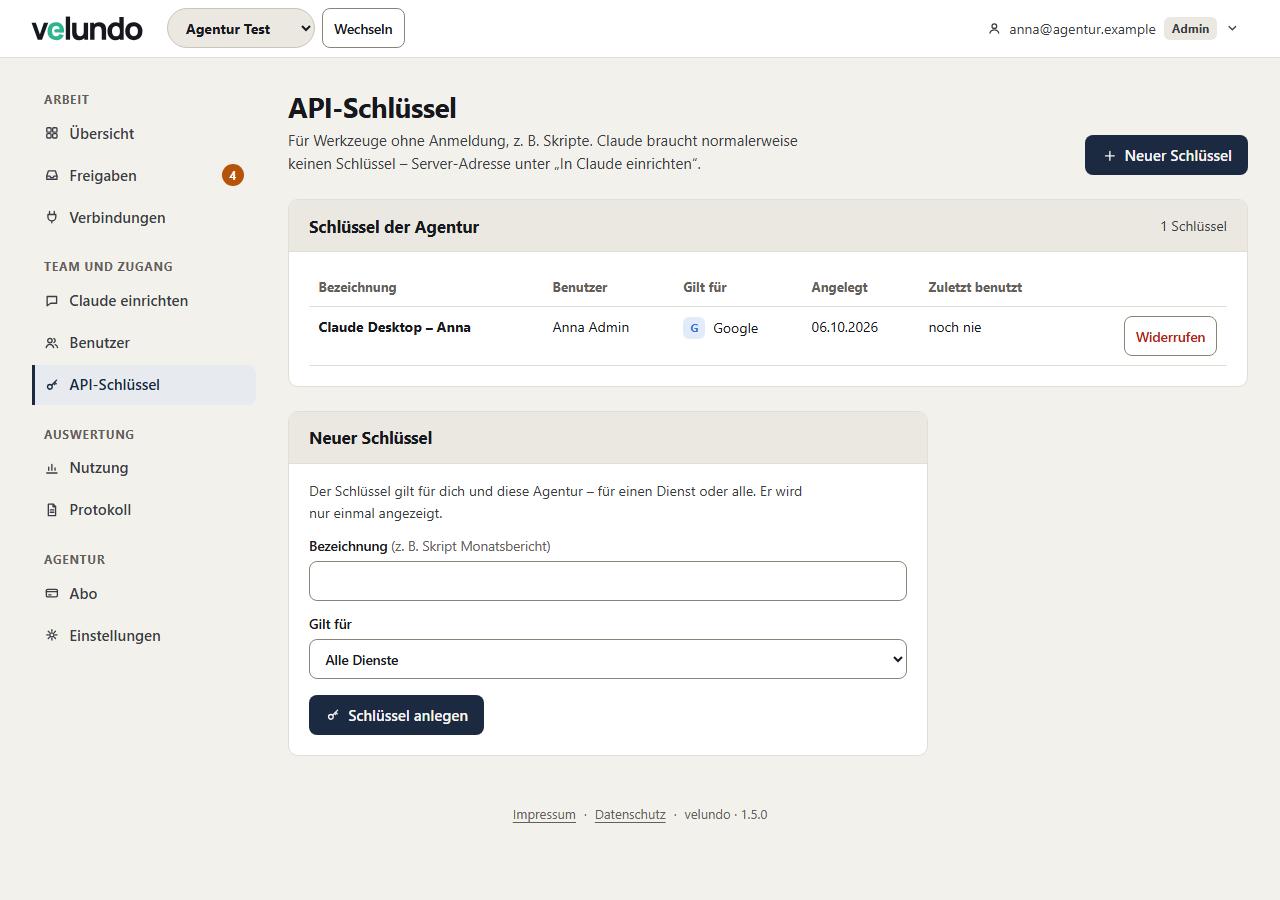Click the Einstellungen gear icon
The width and height of the screenshot is (1280, 900).
pyautogui.click(x=52, y=635)
